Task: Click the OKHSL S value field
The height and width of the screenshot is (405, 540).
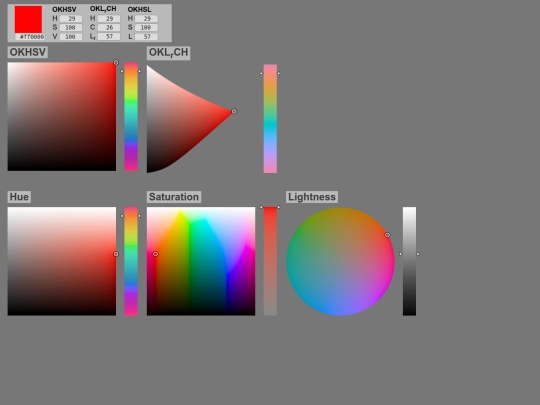Action: pyautogui.click(x=146, y=28)
